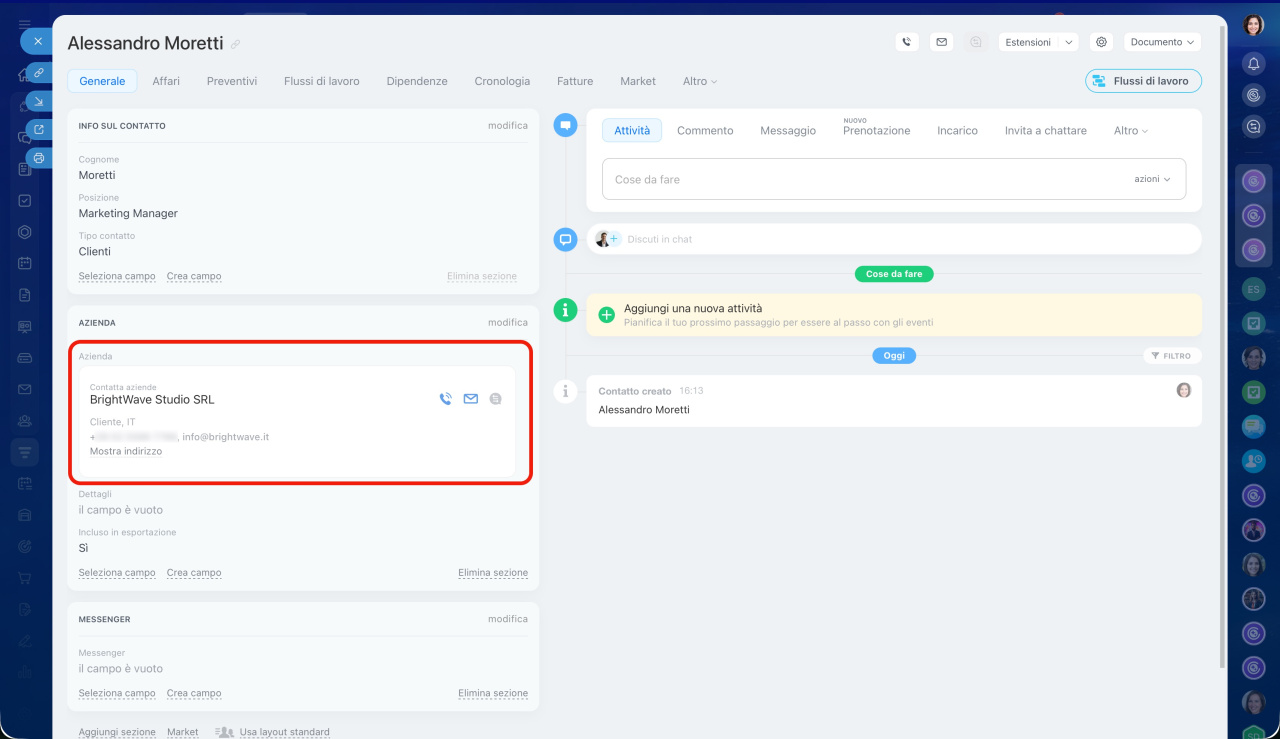Open the Documento dropdown menu
This screenshot has height=739, width=1280.
pos(1162,42)
